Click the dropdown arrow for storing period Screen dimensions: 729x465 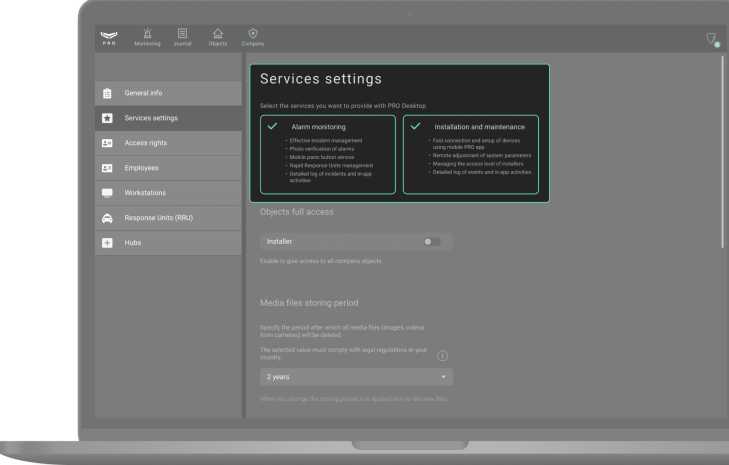click(x=443, y=377)
